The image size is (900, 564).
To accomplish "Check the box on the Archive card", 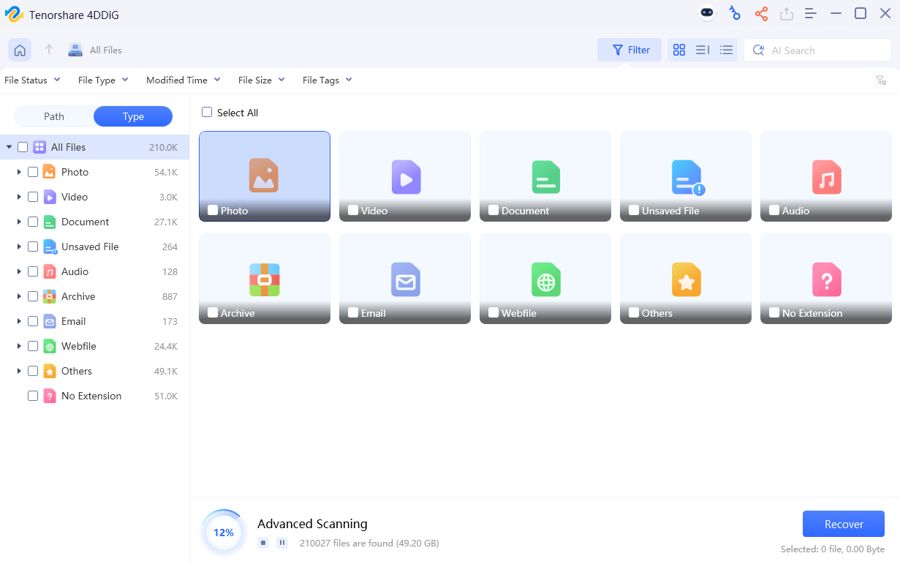I will click(x=212, y=313).
